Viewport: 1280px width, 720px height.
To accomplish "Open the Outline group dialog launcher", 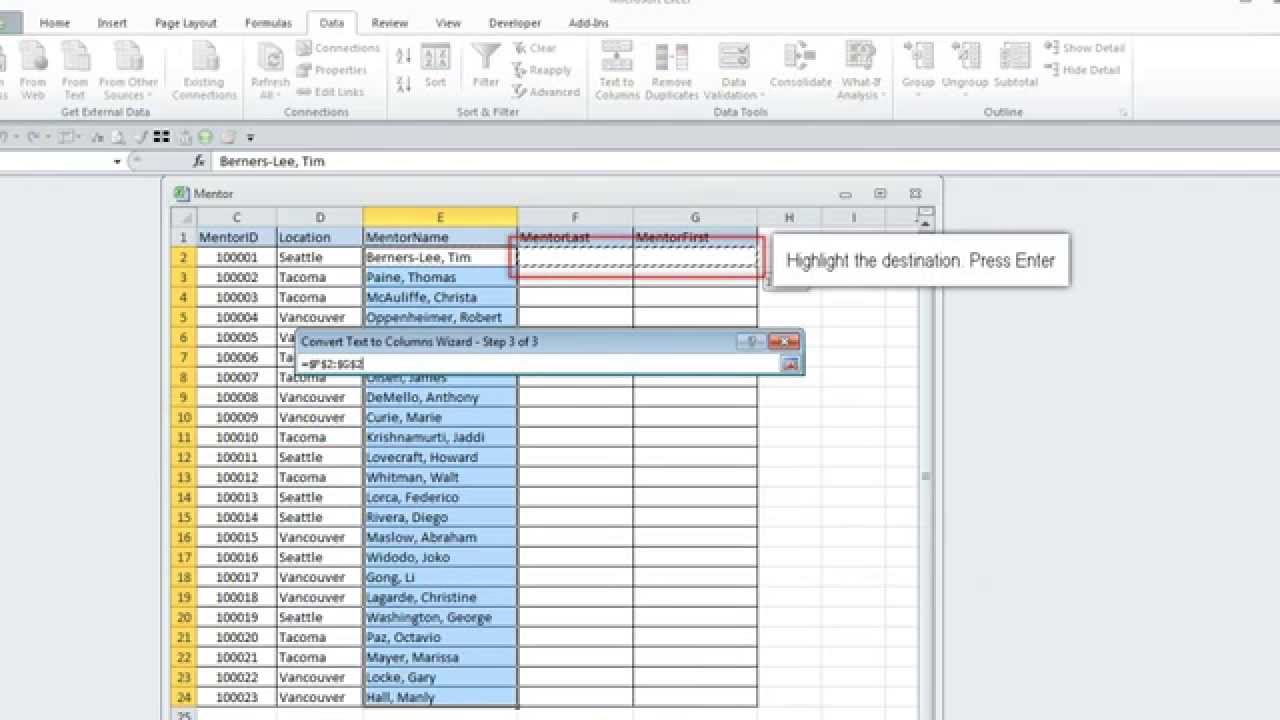I will pos(1123,113).
